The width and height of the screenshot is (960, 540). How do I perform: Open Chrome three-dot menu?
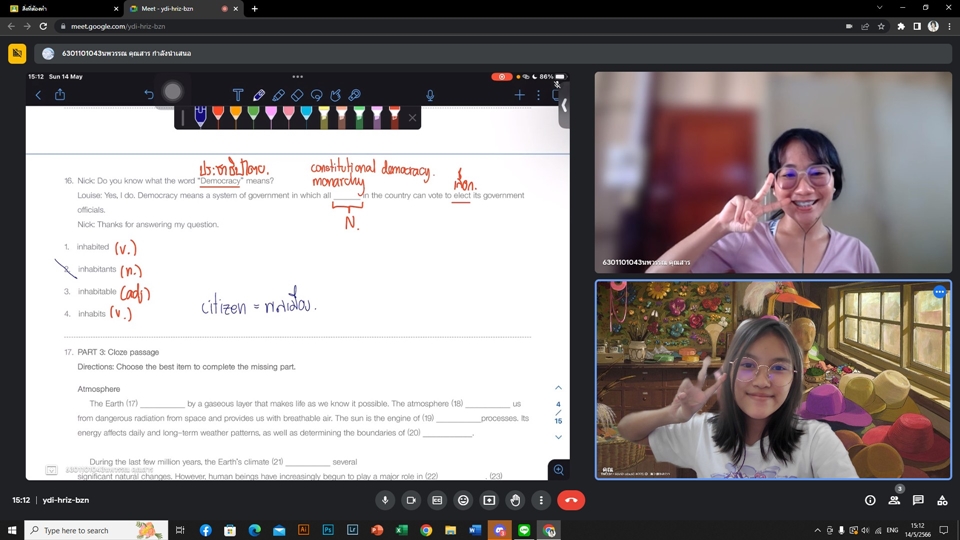950,26
